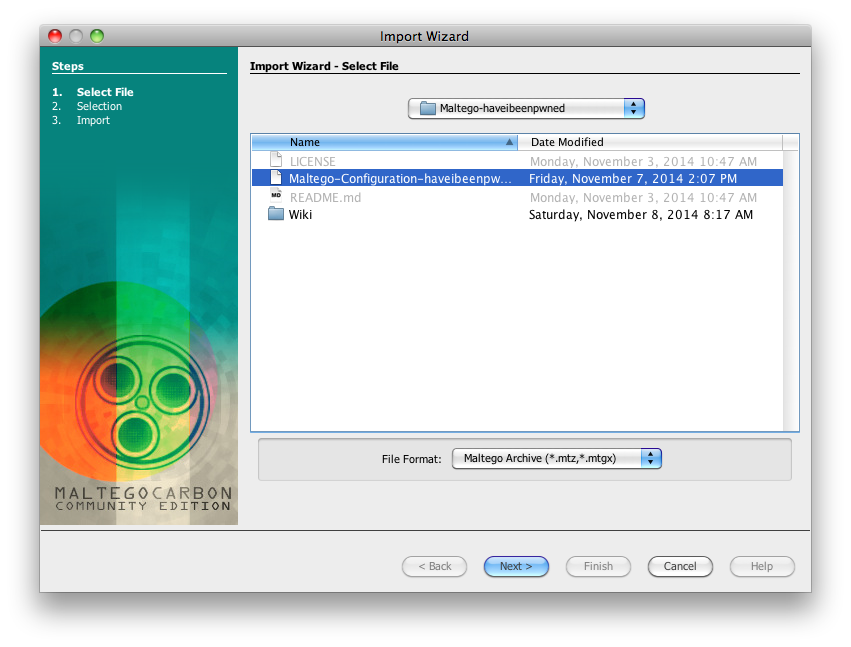Select Maltego-Configuration-haveibeenpw... file row

pyautogui.click(x=517, y=178)
